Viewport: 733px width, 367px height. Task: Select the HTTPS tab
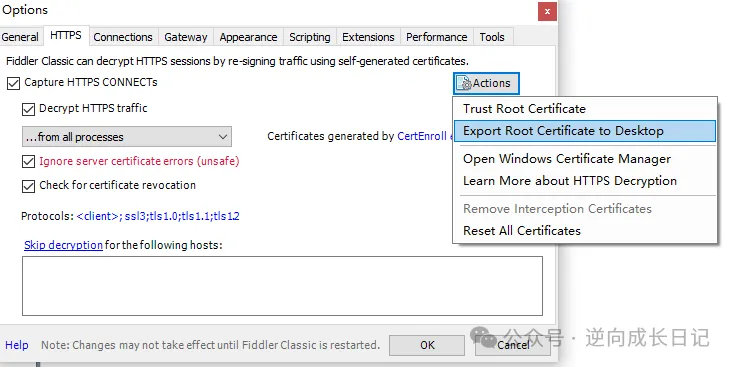(66, 36)
